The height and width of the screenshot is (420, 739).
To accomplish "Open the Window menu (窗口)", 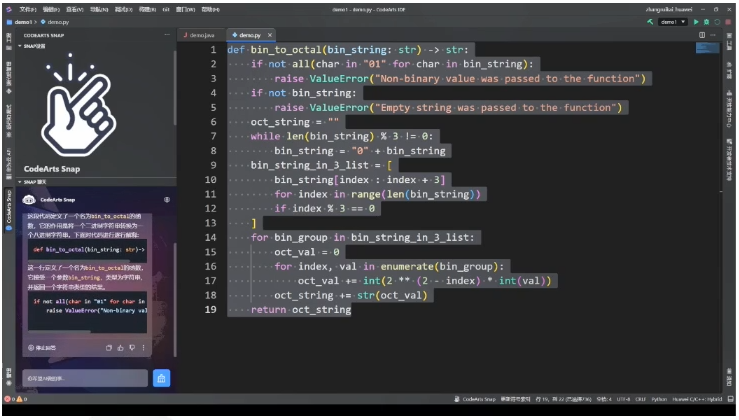I will tap(185, 9).
